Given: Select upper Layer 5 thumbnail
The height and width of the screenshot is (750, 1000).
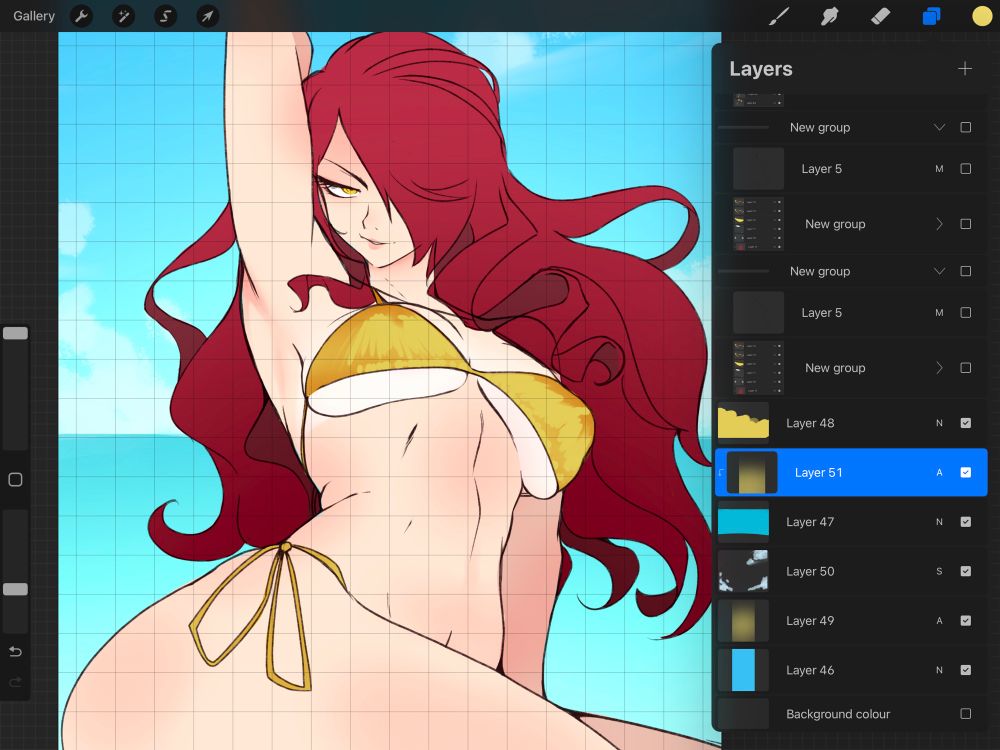Looking at the screenshot, I should pyautogui.click(x=758, y=168).
